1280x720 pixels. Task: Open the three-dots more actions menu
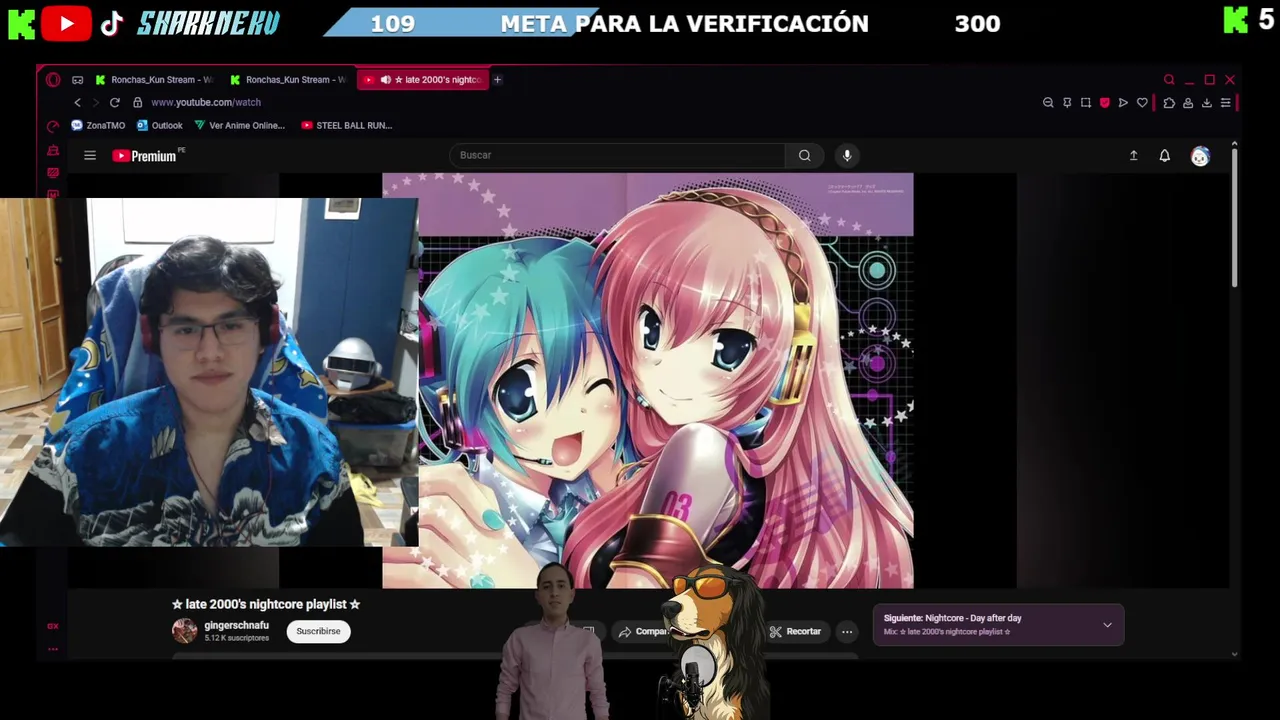click(847, 631)
